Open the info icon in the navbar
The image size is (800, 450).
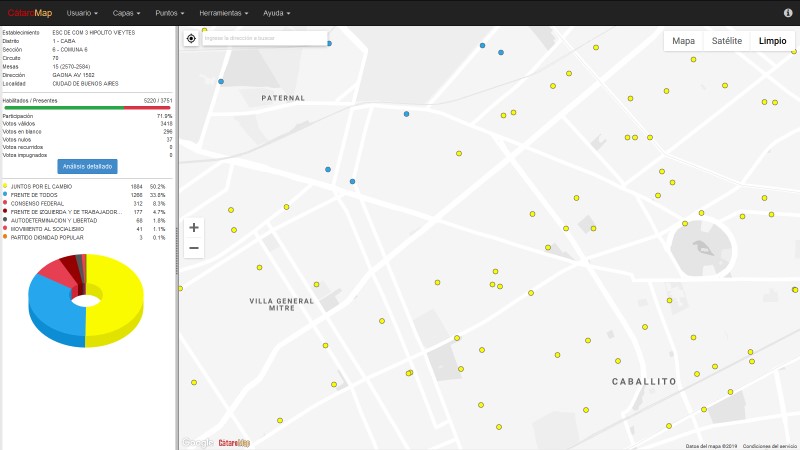(x=788, y=13)
